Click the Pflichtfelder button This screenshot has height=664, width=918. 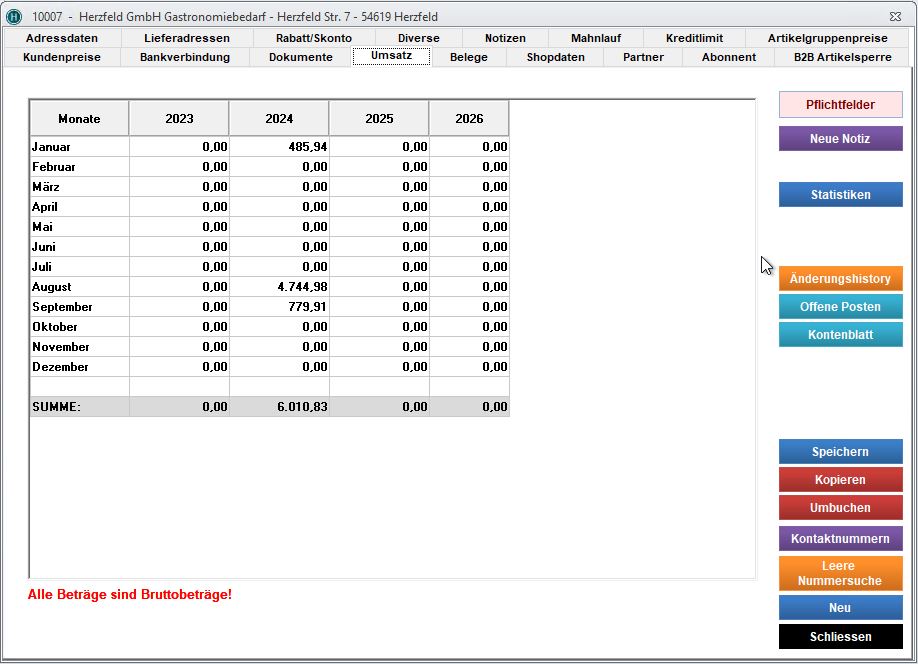(840, 105)
